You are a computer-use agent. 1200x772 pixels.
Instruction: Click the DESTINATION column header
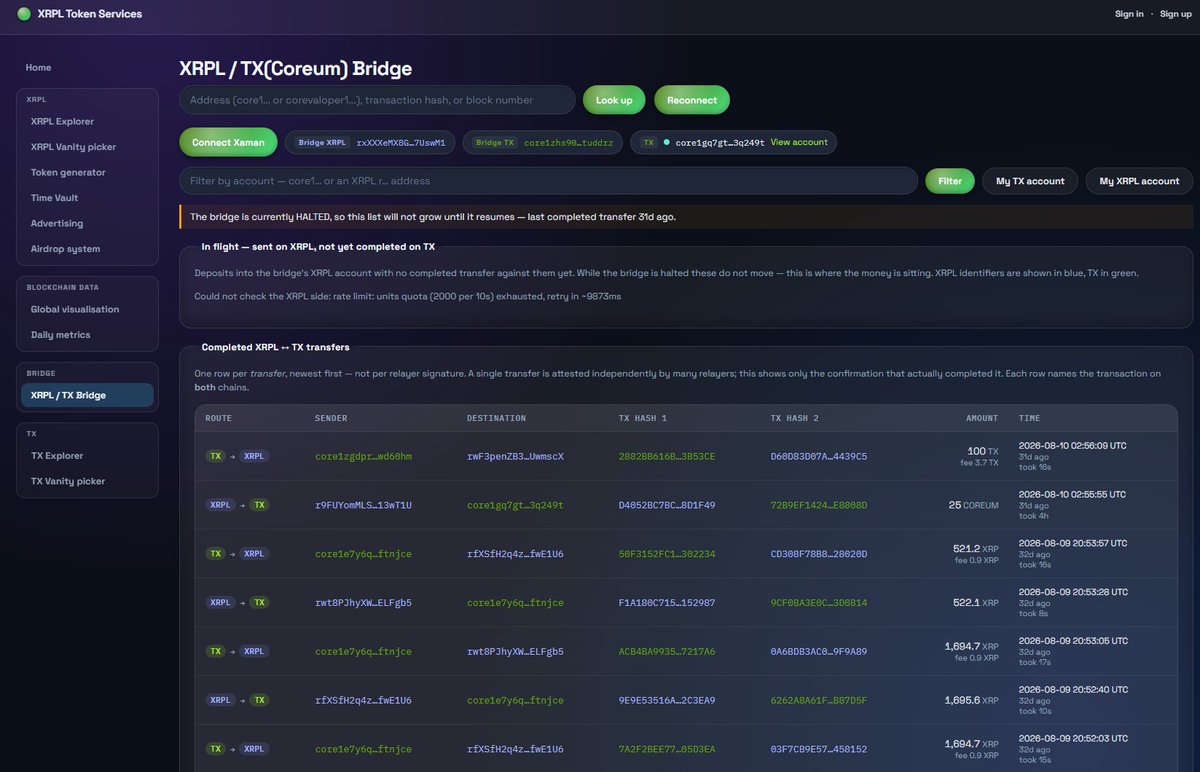click(x=496, y=418)
